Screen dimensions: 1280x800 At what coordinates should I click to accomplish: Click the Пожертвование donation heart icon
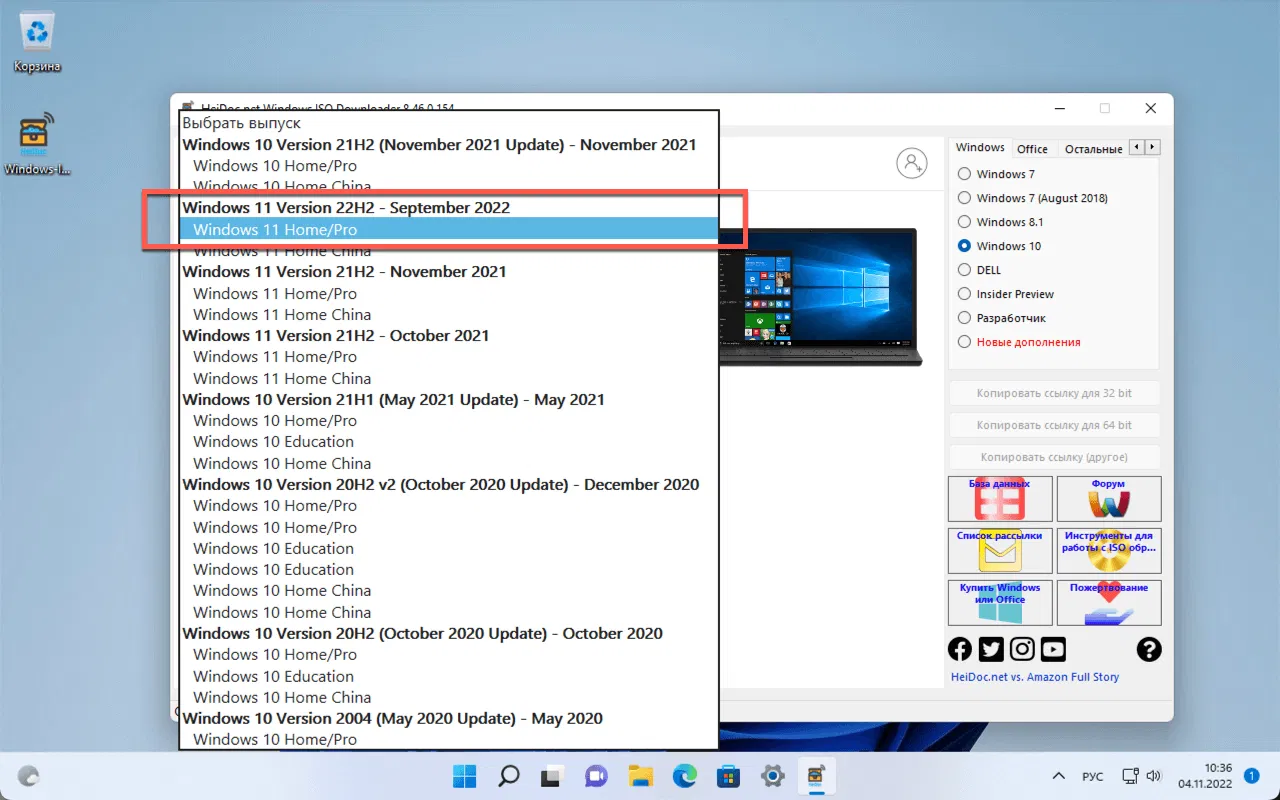pos(1109,602)
